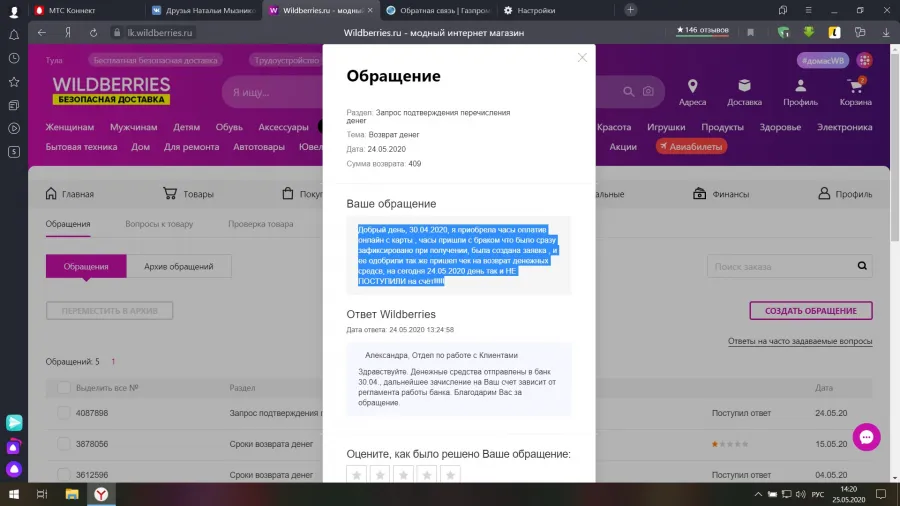
Task: Go to Главная in the account menu
Action: pos(69,194)
